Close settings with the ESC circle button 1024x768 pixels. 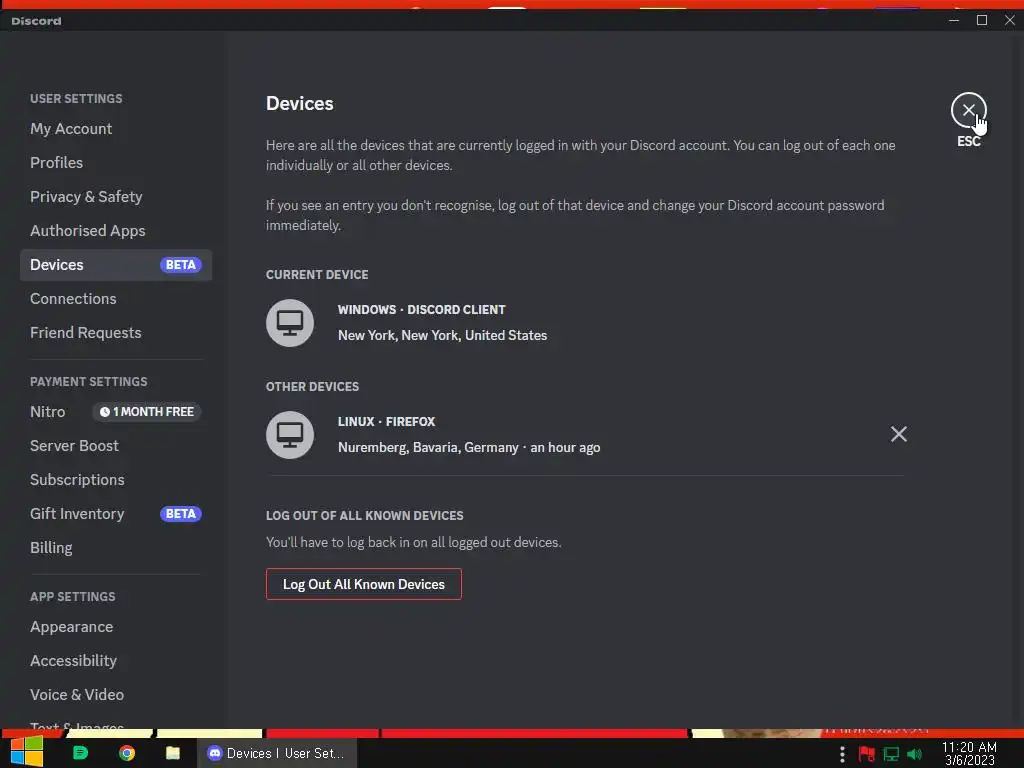(968, 110)
